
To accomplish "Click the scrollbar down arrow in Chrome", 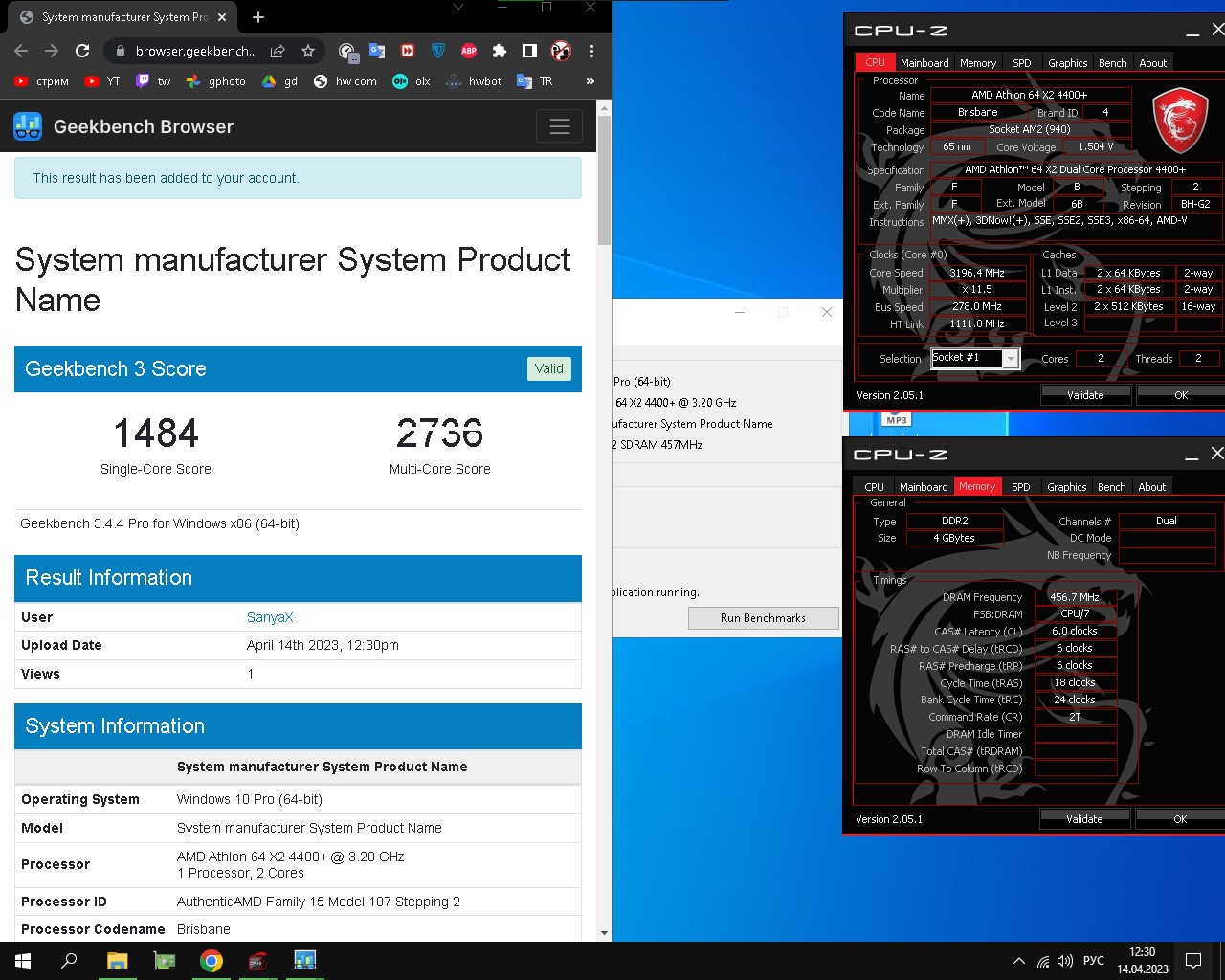I will [x=604, y=932].
